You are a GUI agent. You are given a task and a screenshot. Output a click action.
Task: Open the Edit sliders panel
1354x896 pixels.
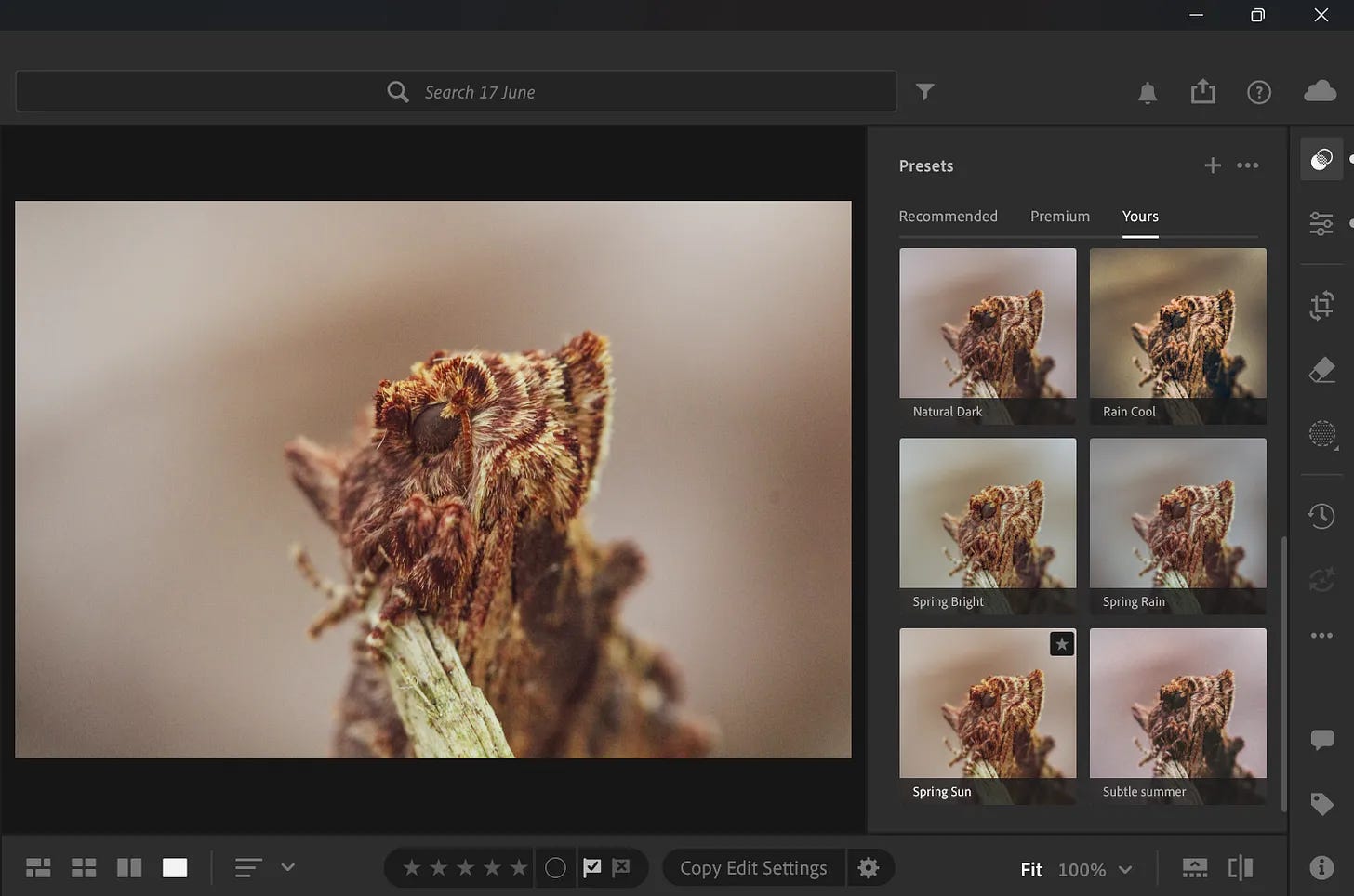[x=1321, y=223]
